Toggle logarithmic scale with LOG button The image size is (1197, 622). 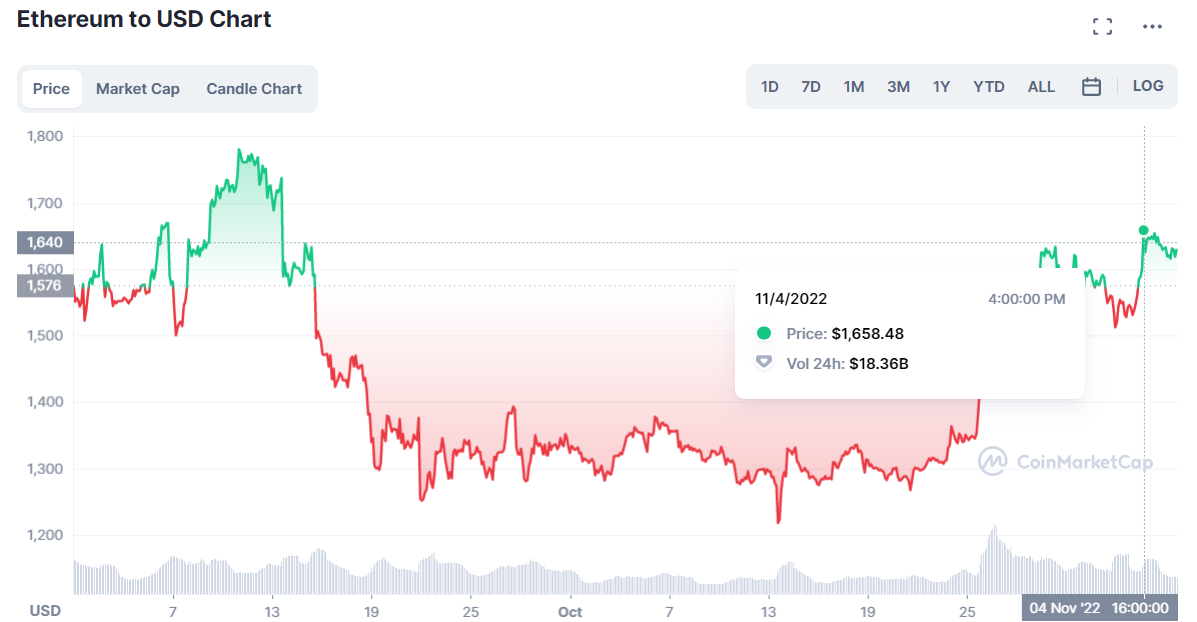click(1147, 86)
